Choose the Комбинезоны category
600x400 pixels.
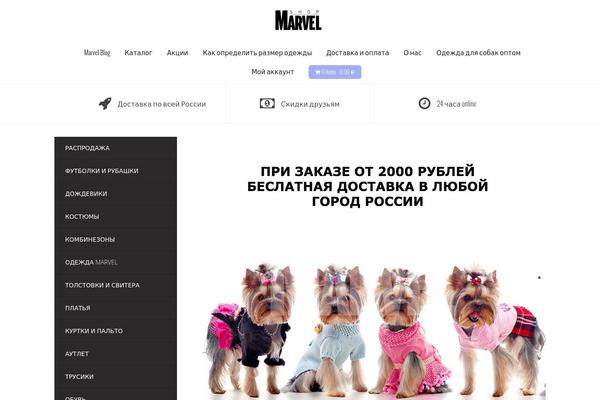(x=116, y=239)
